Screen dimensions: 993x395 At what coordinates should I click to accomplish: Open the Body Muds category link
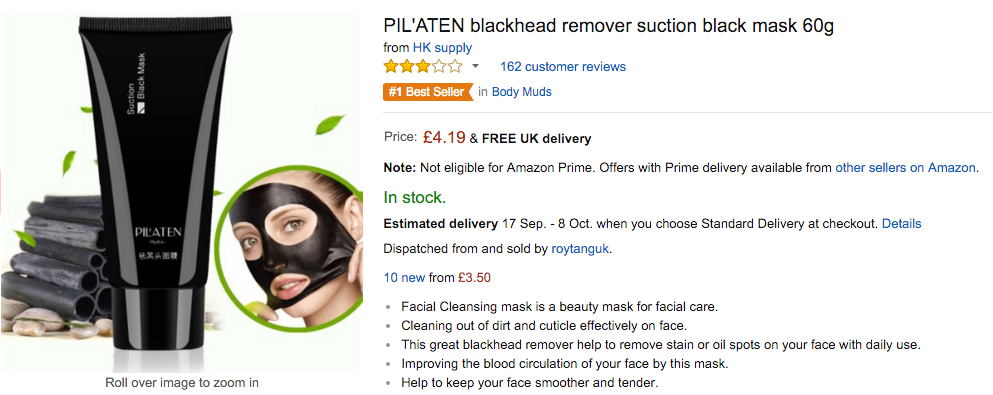point(522,92)
